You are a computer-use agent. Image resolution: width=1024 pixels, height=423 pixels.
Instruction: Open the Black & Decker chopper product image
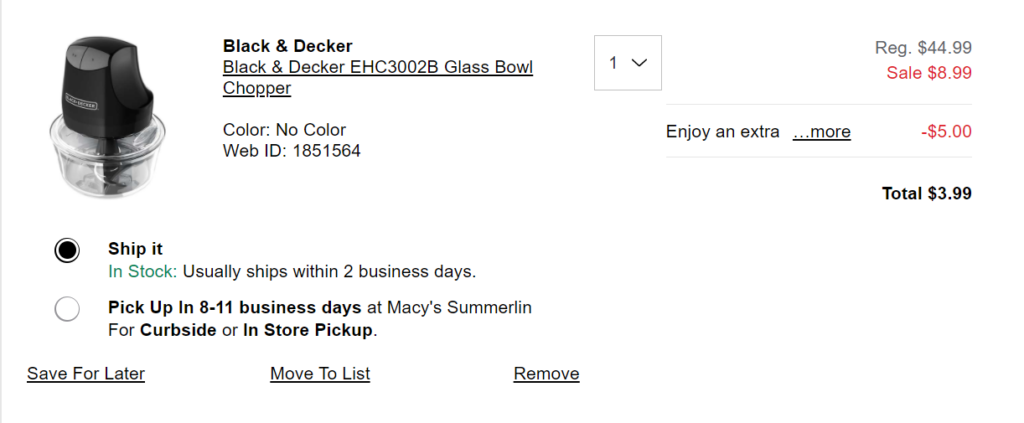tap(103, 119)
